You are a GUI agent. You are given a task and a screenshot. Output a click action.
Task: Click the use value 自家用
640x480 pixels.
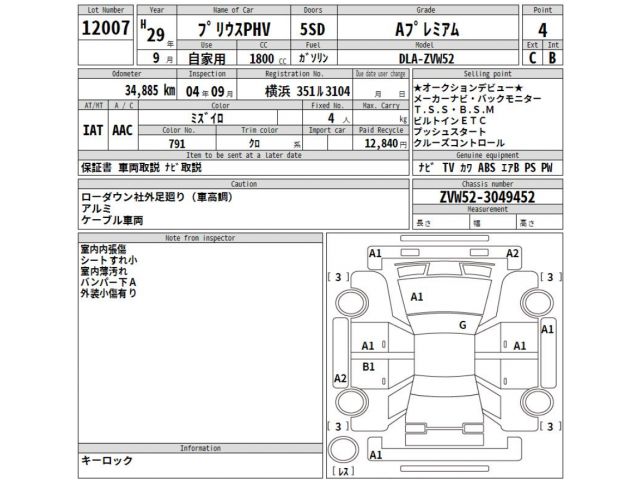(207, 59)
